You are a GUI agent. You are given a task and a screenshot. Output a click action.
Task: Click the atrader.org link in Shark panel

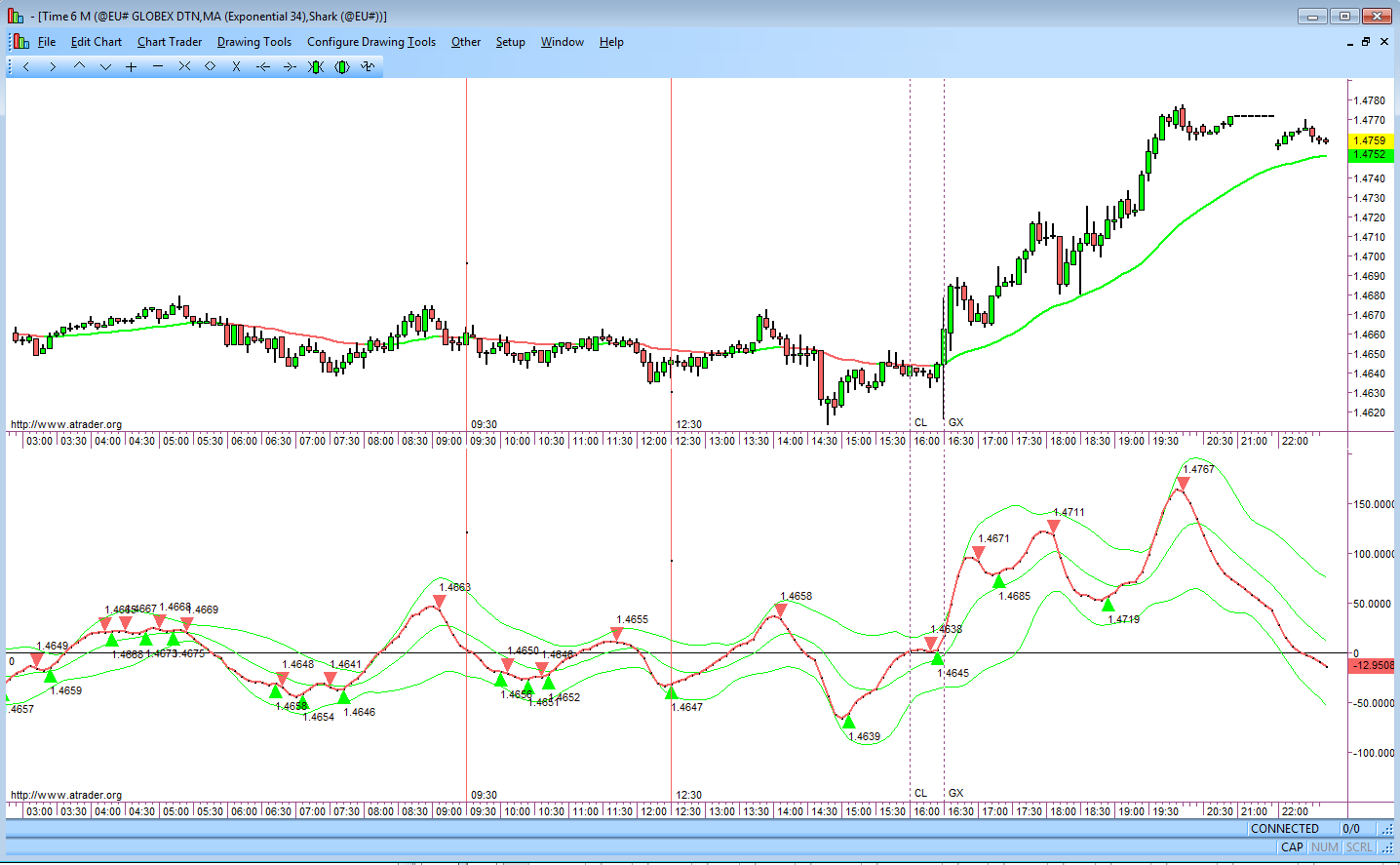[x=66, y=795]
